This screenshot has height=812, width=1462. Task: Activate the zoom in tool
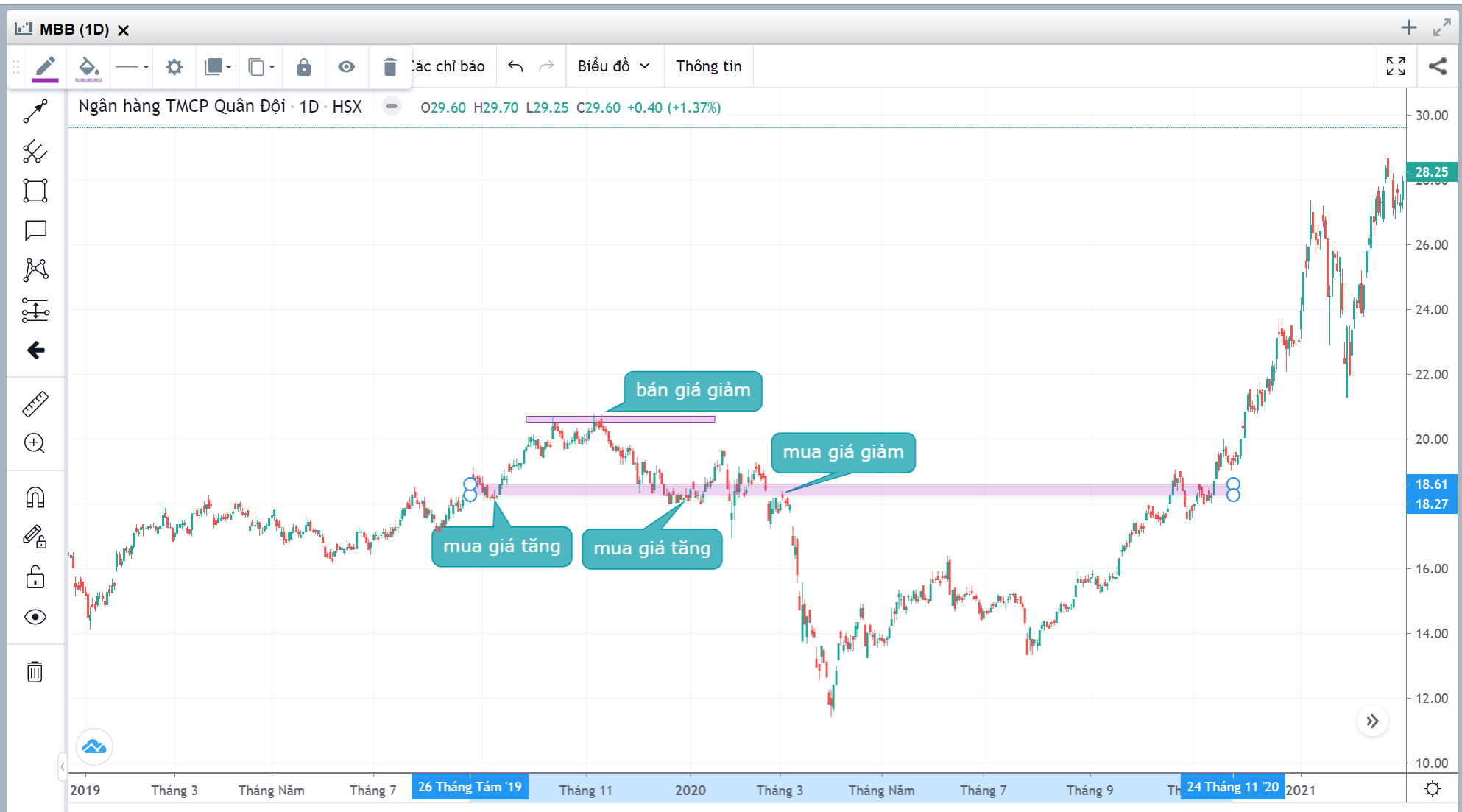pos(35,443)
